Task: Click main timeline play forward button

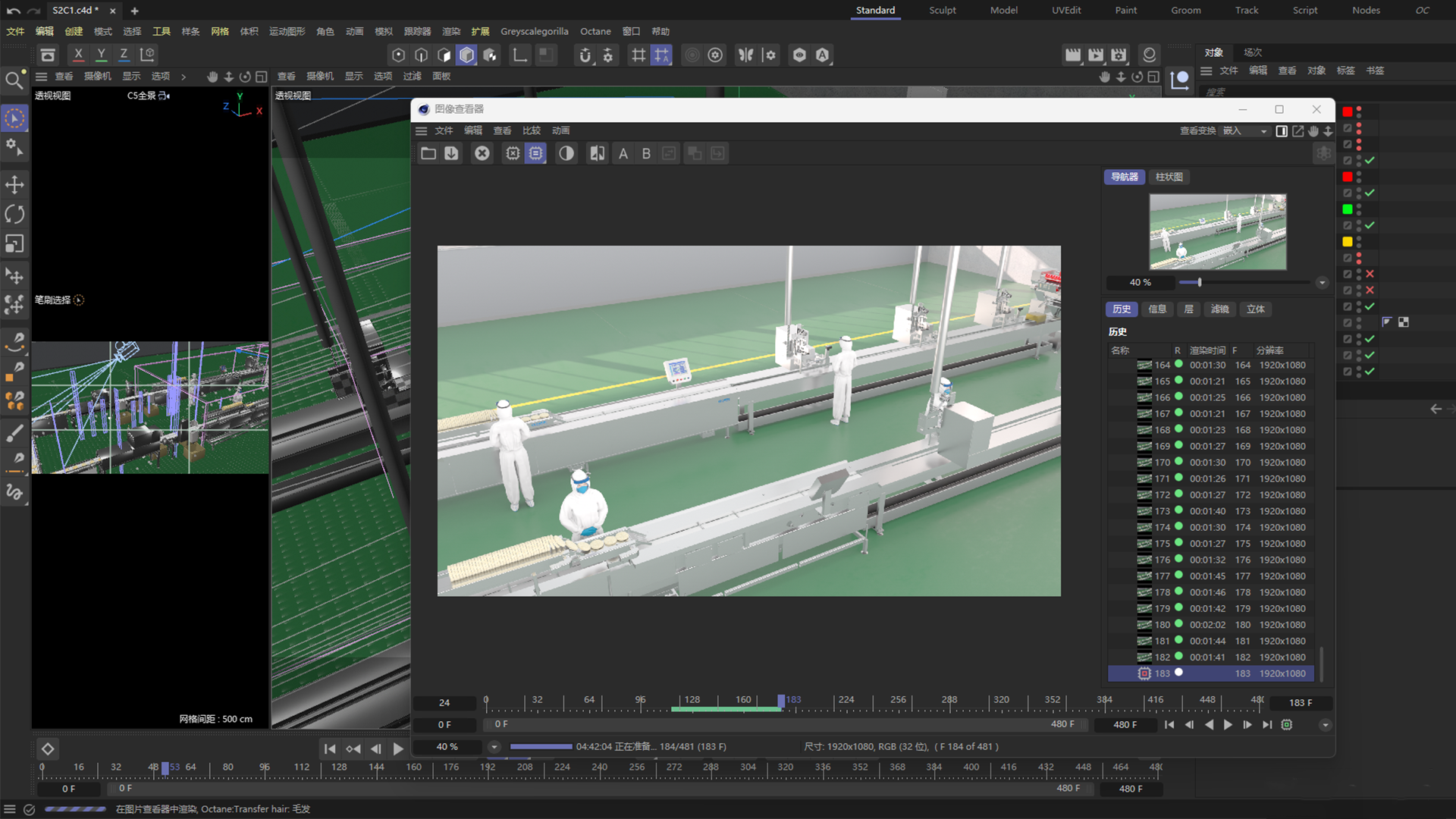Action: 398,749
